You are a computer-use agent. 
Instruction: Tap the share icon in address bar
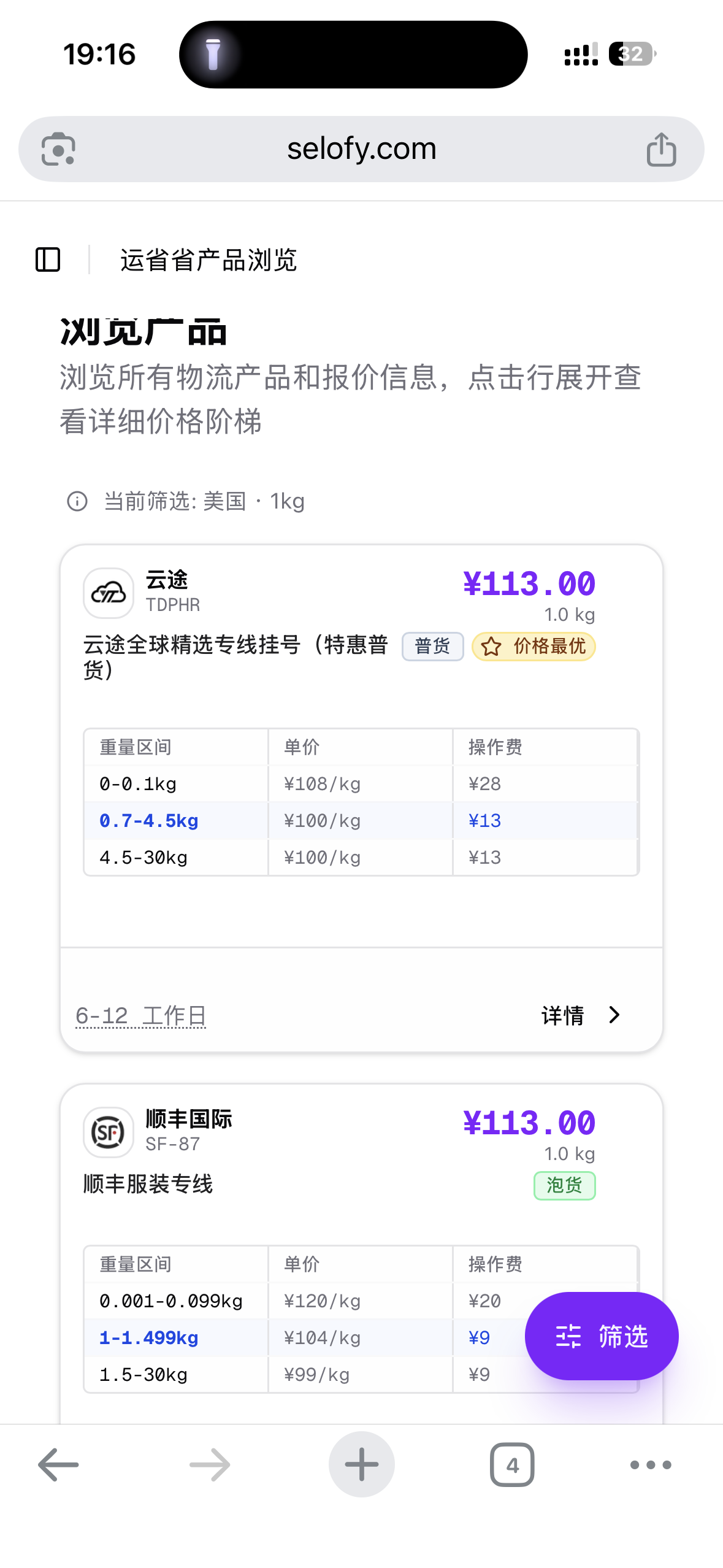[661, 149]
